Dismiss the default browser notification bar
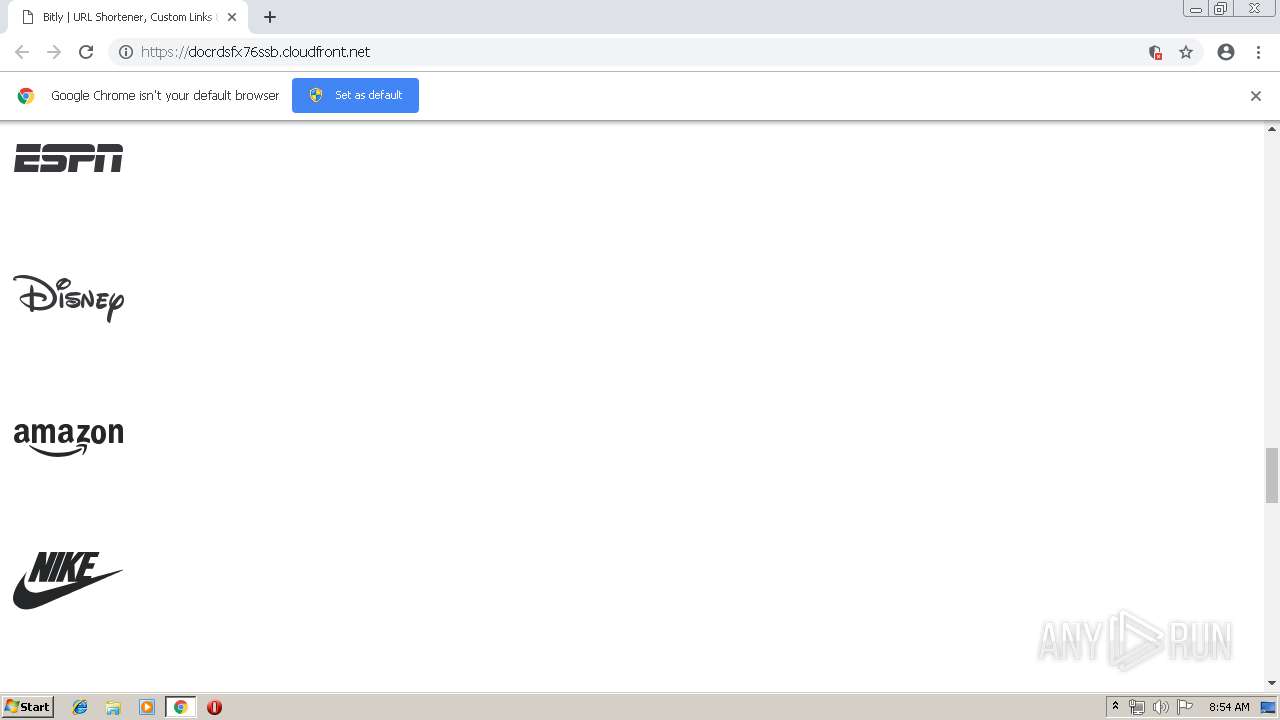The image size is (1280, 720). click(1256, 96)
